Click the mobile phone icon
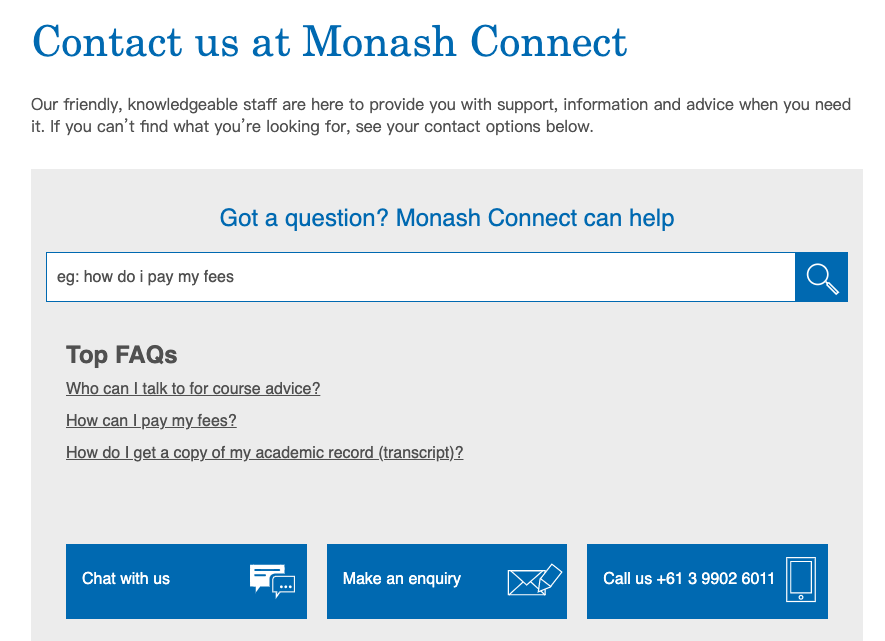This screenshot has width=885, height=641. [801, 579]
